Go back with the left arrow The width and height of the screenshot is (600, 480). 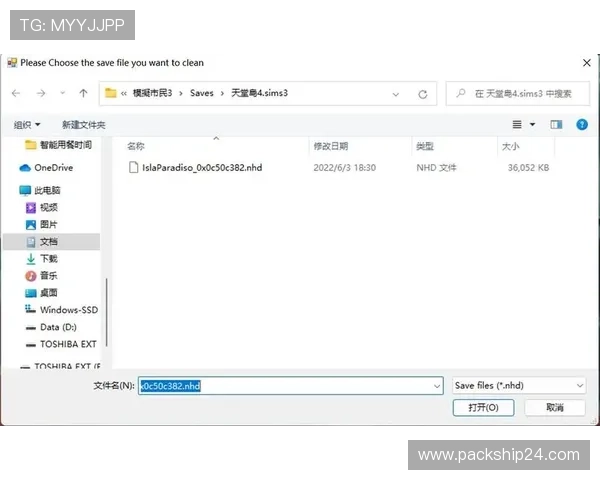16,93
